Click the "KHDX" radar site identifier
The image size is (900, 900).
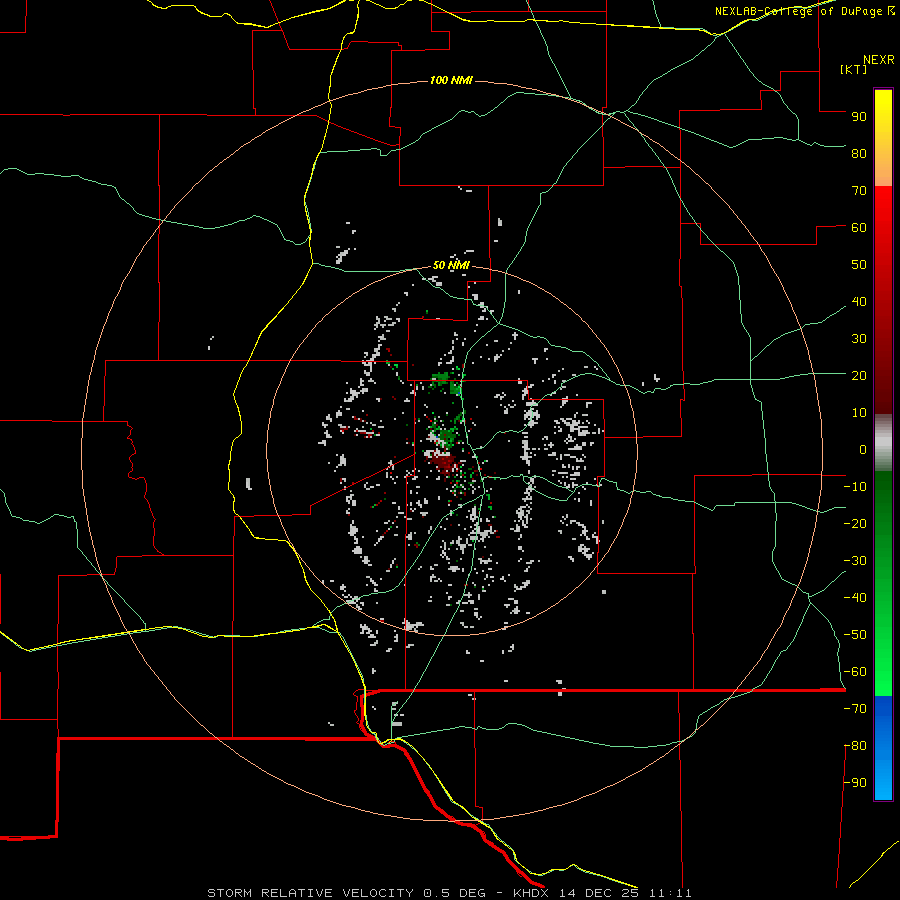coord(531,893)
